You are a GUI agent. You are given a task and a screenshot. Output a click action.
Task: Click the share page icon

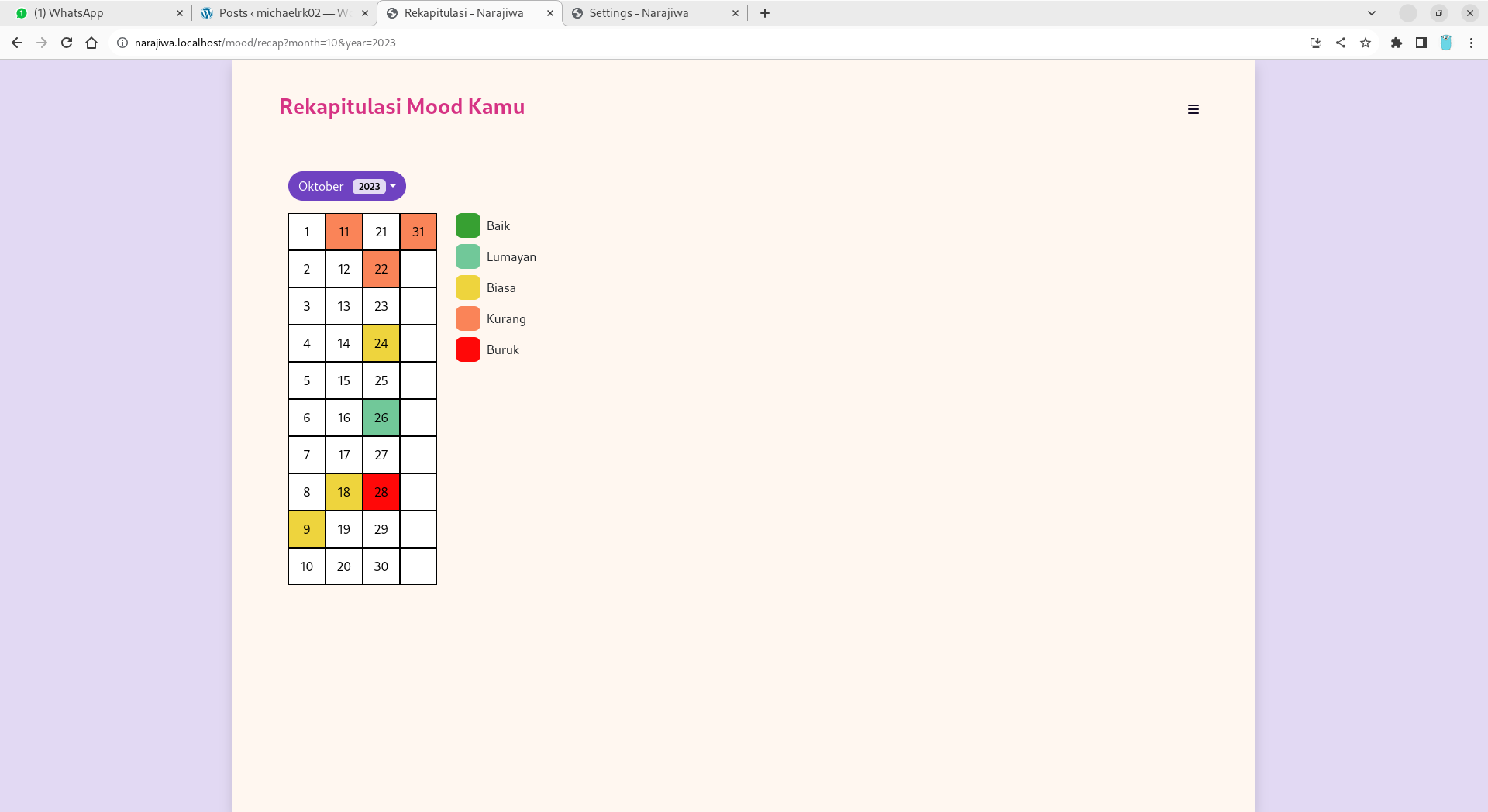coord(1341,43)
